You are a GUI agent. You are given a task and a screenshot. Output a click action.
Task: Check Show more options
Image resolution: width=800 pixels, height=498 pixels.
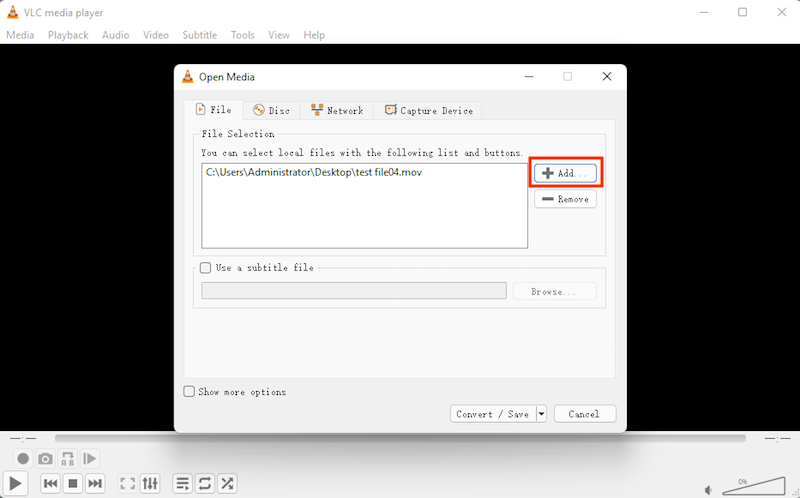tap(189, 391)
